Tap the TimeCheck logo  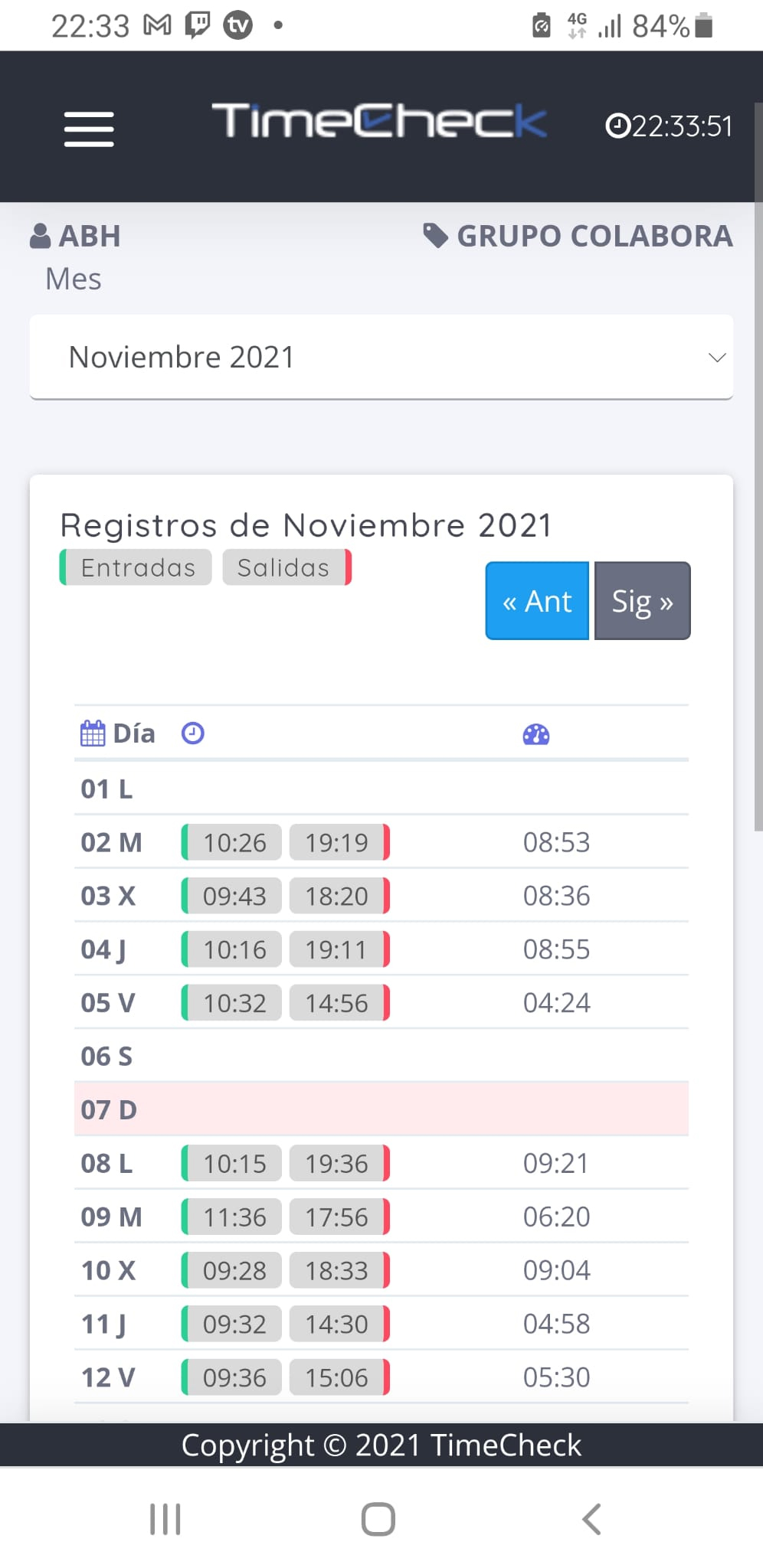click(x=379, y=121)
